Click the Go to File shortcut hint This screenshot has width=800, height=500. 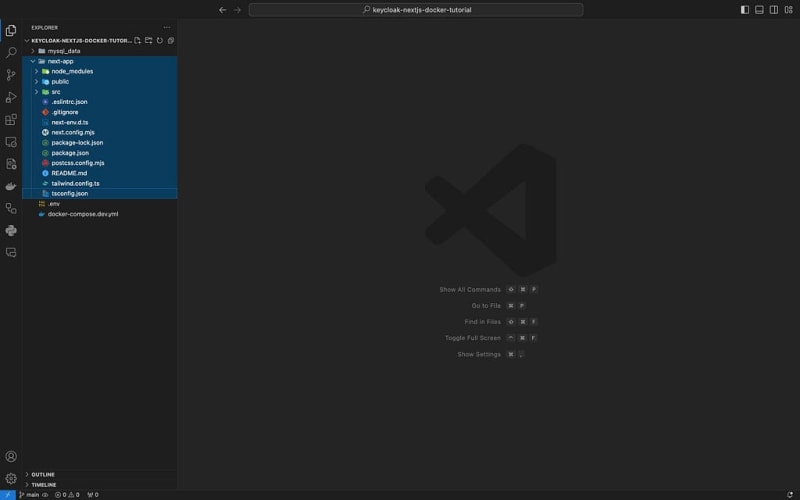[x=498, y=306]
